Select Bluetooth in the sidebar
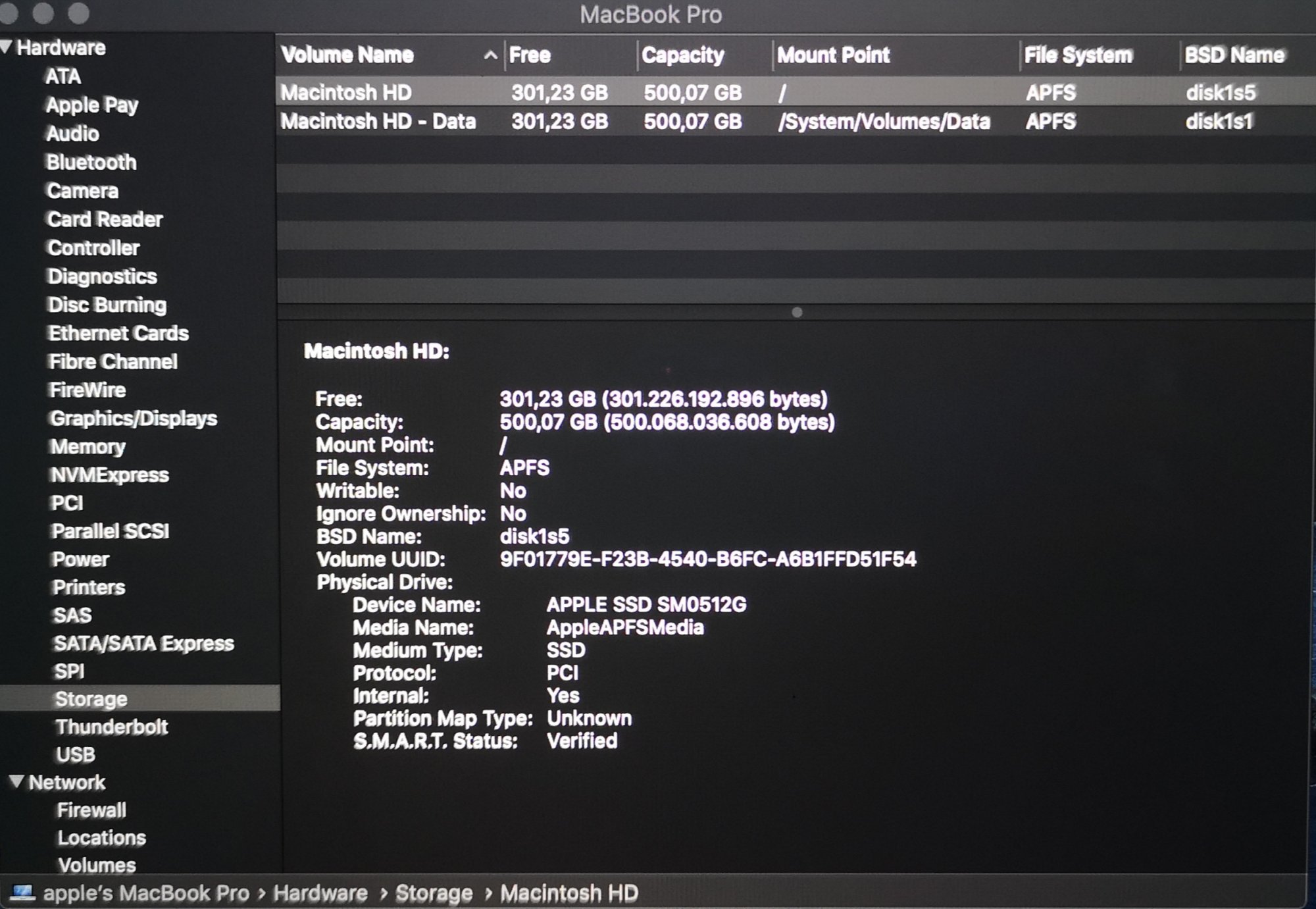 coord(91,162)
